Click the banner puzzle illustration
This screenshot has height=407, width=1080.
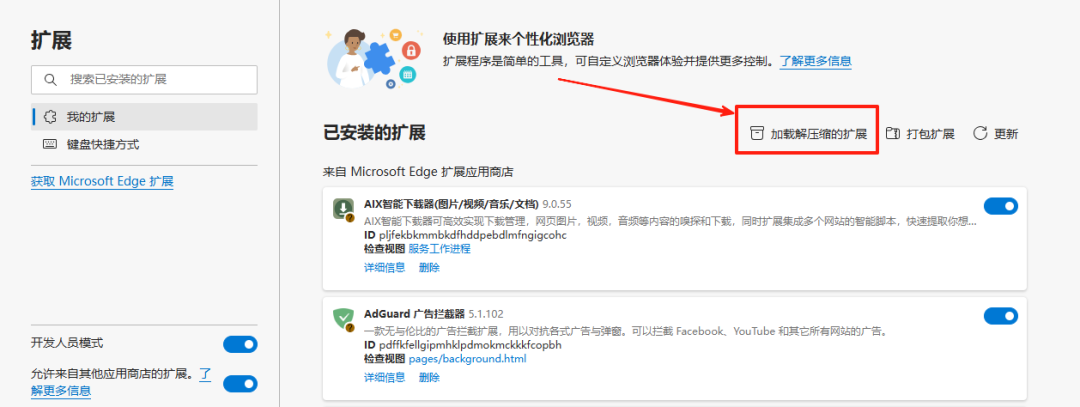pyautogui.click(x=372, y=58)
